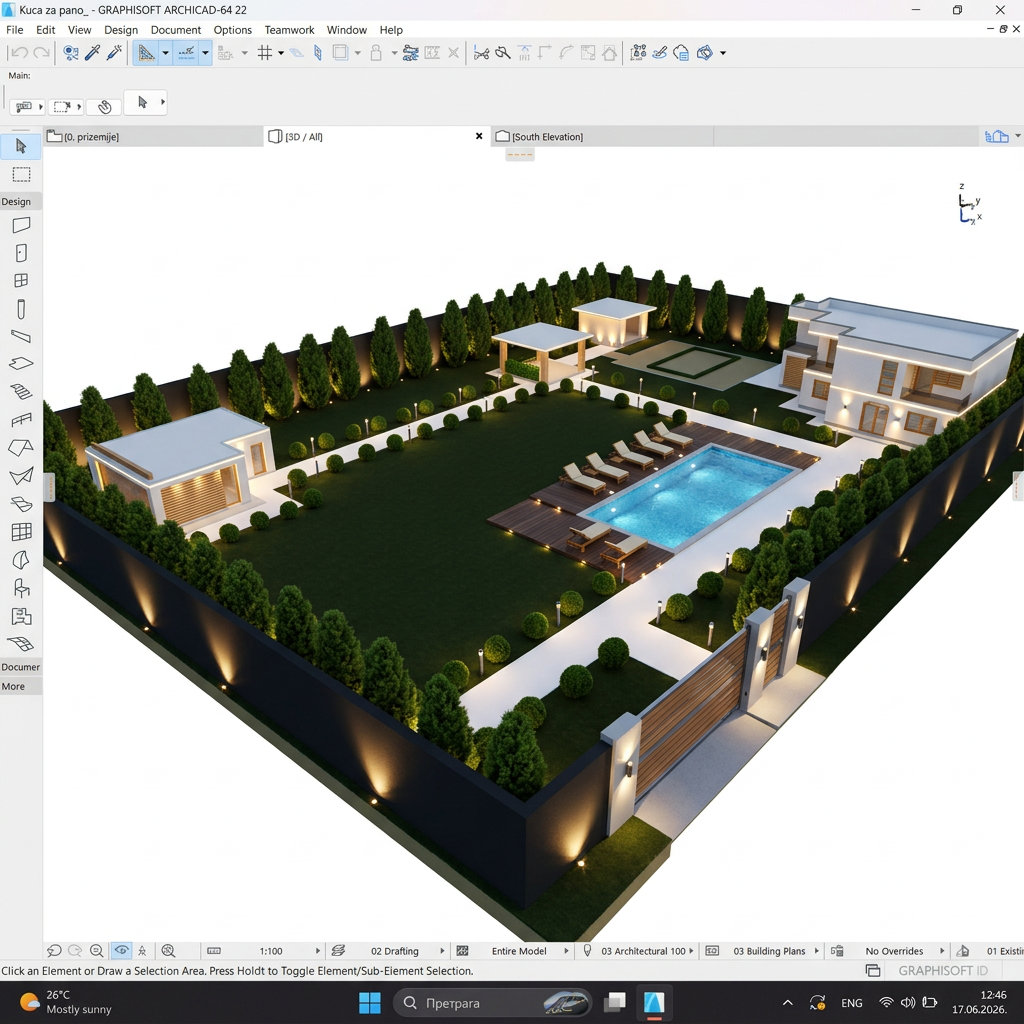Activate the Door tool

point(21,253)
